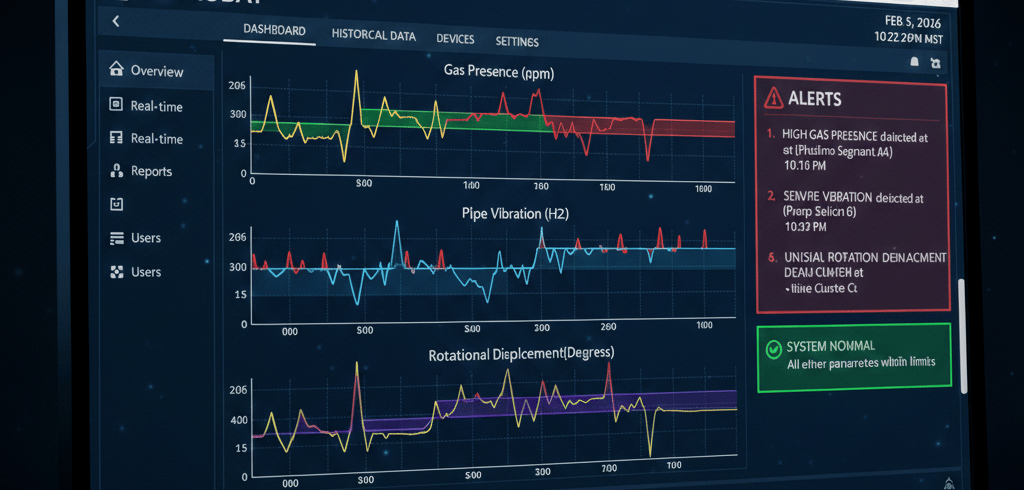Click the Pipe Vibration line chart plot
Image resolution: width=1024 pixels, height=490 pixels.
point(493,271)
